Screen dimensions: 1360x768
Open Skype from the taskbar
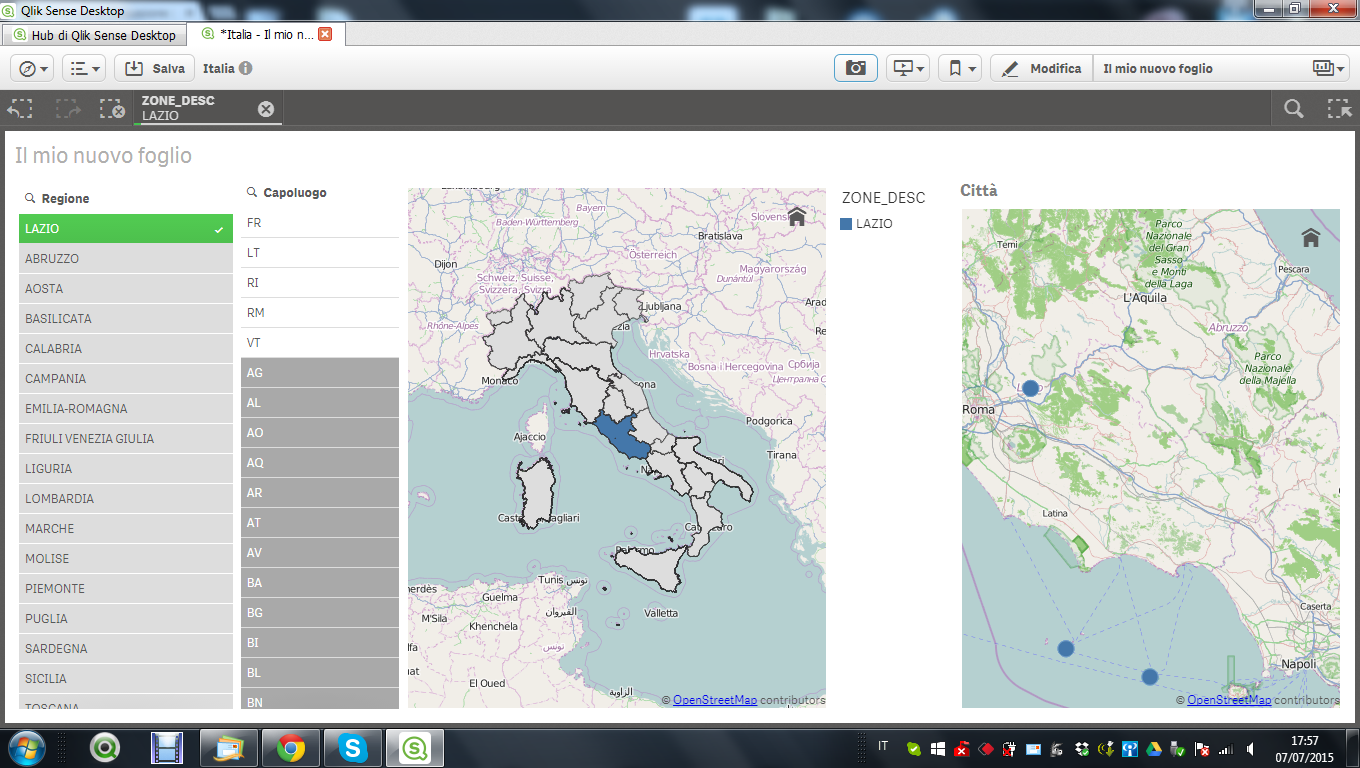(x=352, y=748)
